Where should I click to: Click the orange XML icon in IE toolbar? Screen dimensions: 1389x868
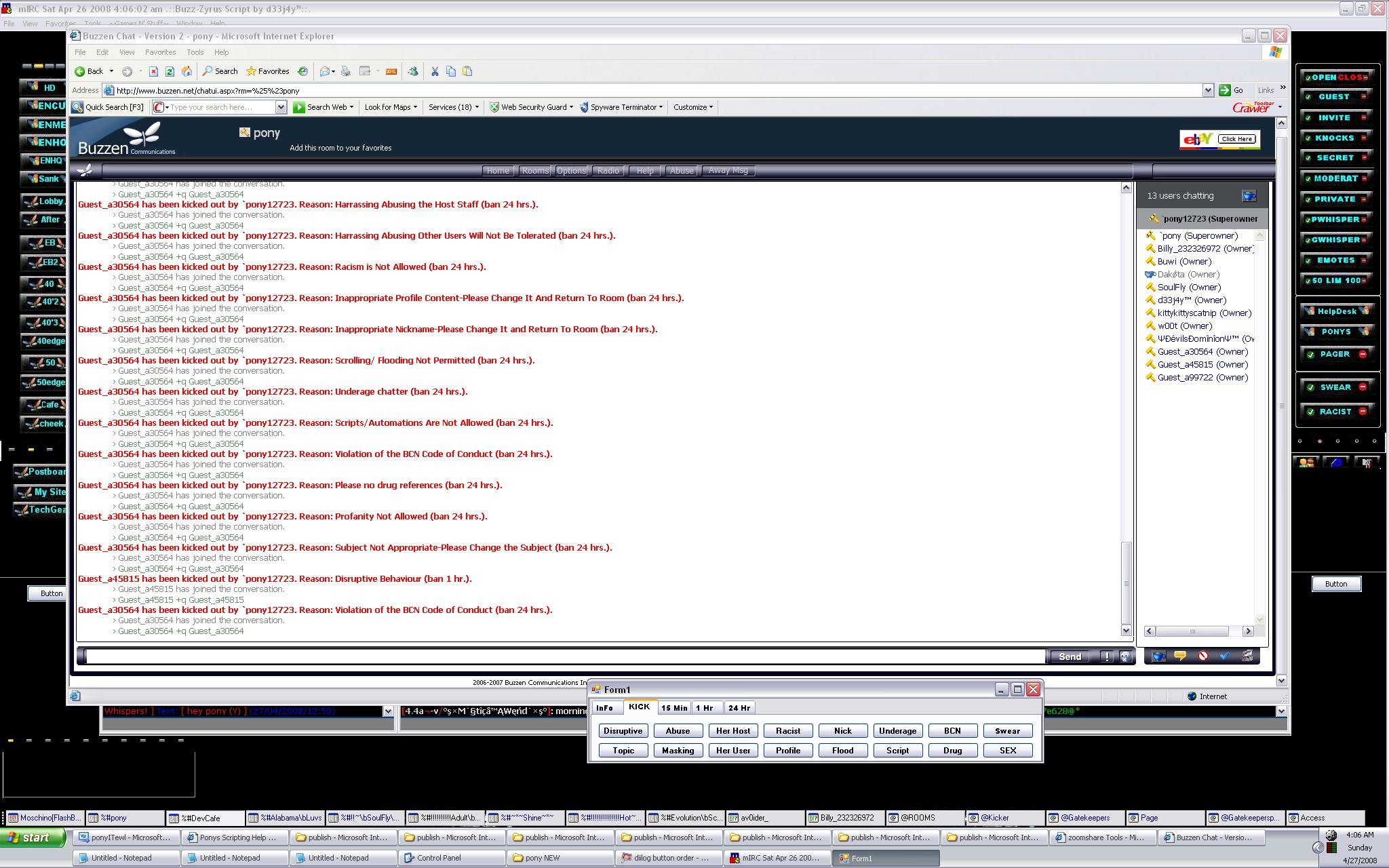click(x=391, y=71)
